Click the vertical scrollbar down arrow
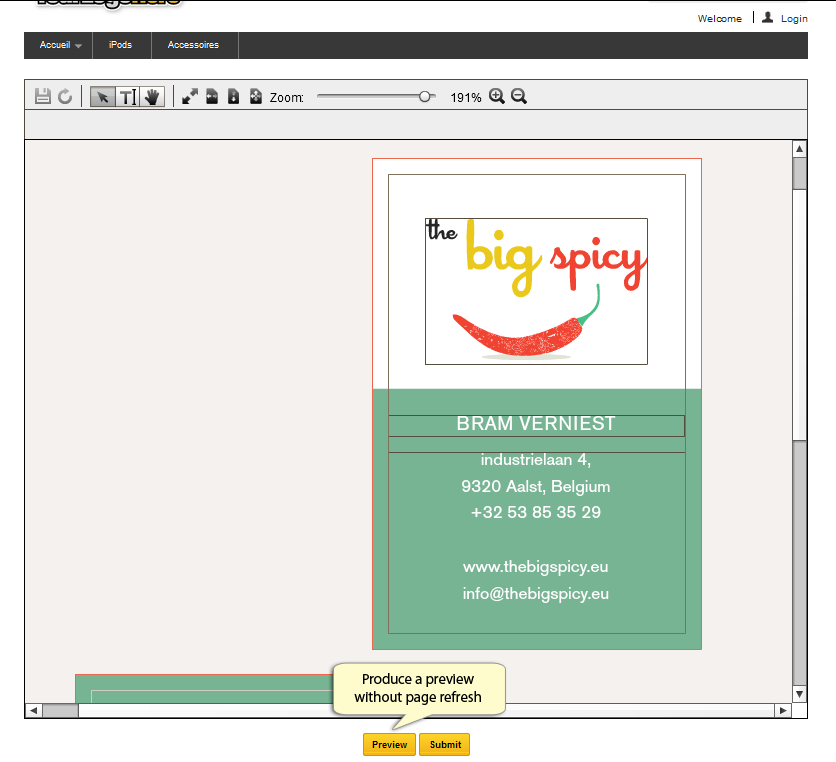This screenshot has height=762, width=836. pyautogui.click(x=799, y=694)
